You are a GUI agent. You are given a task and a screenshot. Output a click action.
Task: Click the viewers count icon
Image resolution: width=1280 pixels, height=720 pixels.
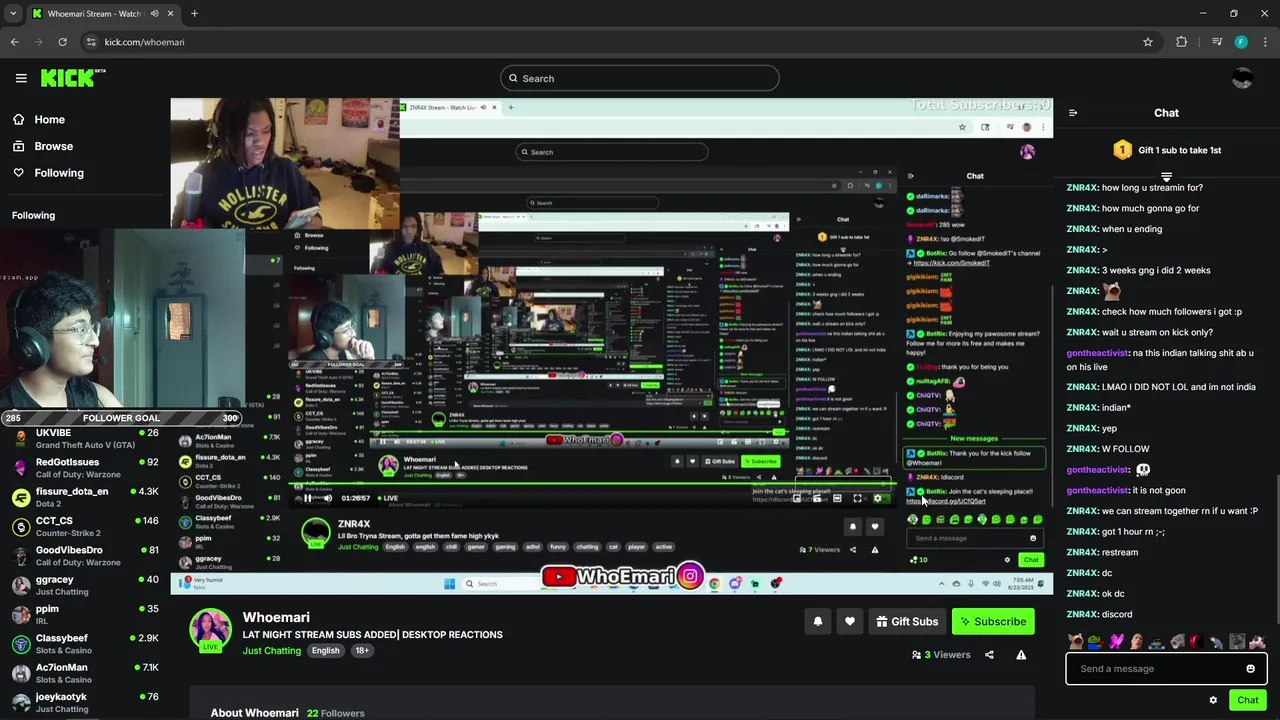coord(916,655)
